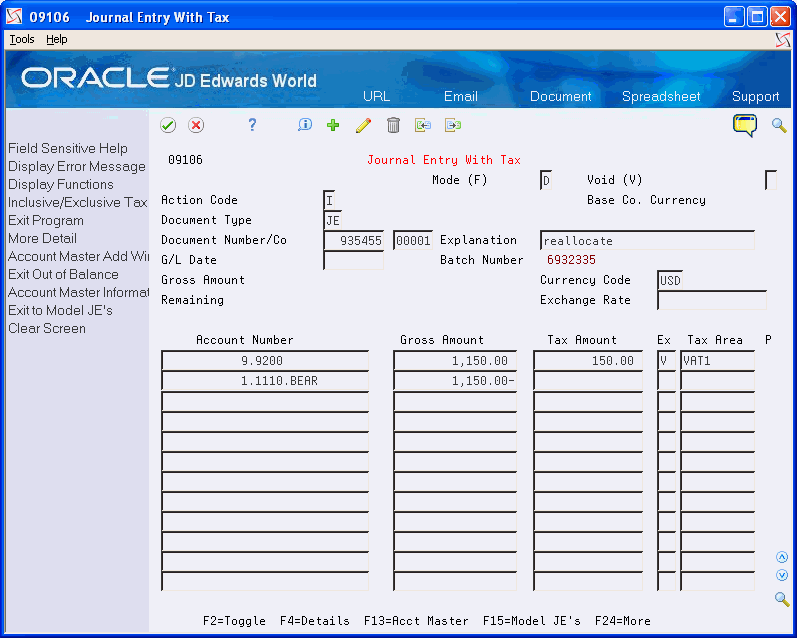Select the pencil change icon
The width and height of the screenshot is (797, 638).
pos(363,125)
